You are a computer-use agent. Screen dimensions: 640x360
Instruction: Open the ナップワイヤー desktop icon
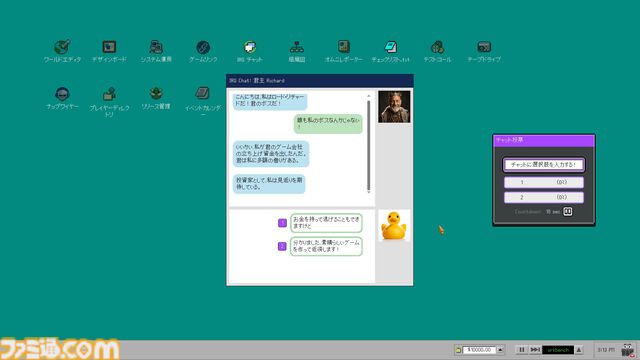click(x=62, y=98)
